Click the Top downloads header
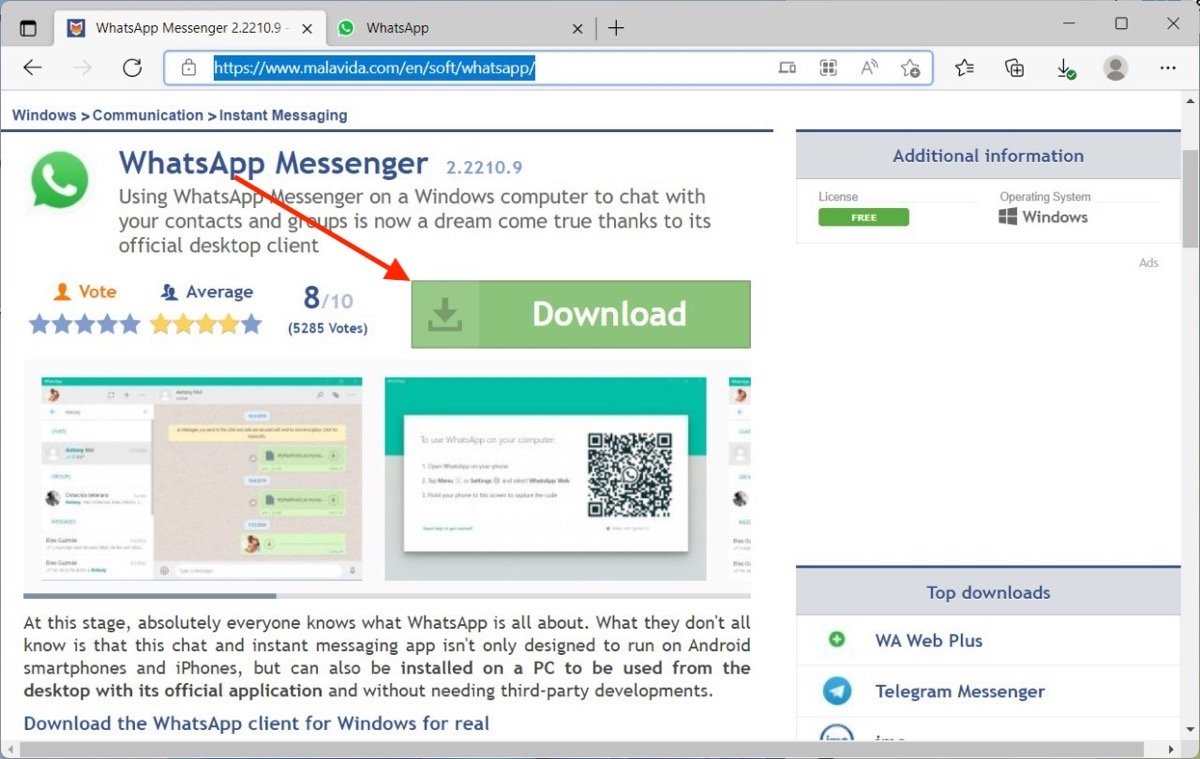Image resolution: width=1200 pixels, height=759 pixels. point(988,592)
